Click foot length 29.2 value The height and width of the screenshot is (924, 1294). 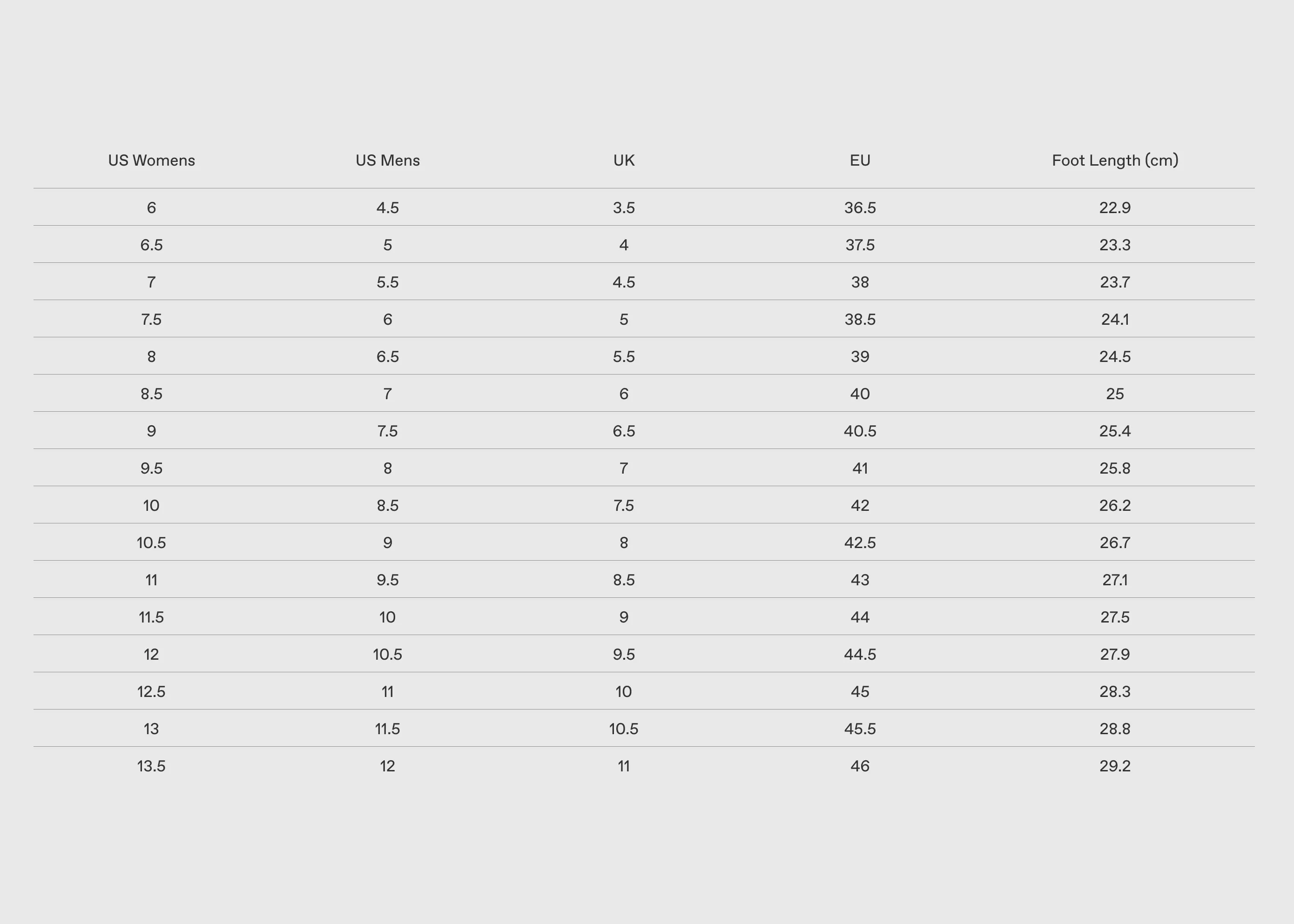click(1115, 766)
